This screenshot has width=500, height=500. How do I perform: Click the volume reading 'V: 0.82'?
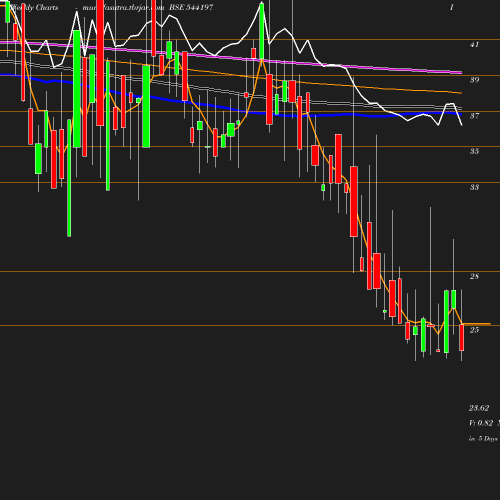click(481, 423)
